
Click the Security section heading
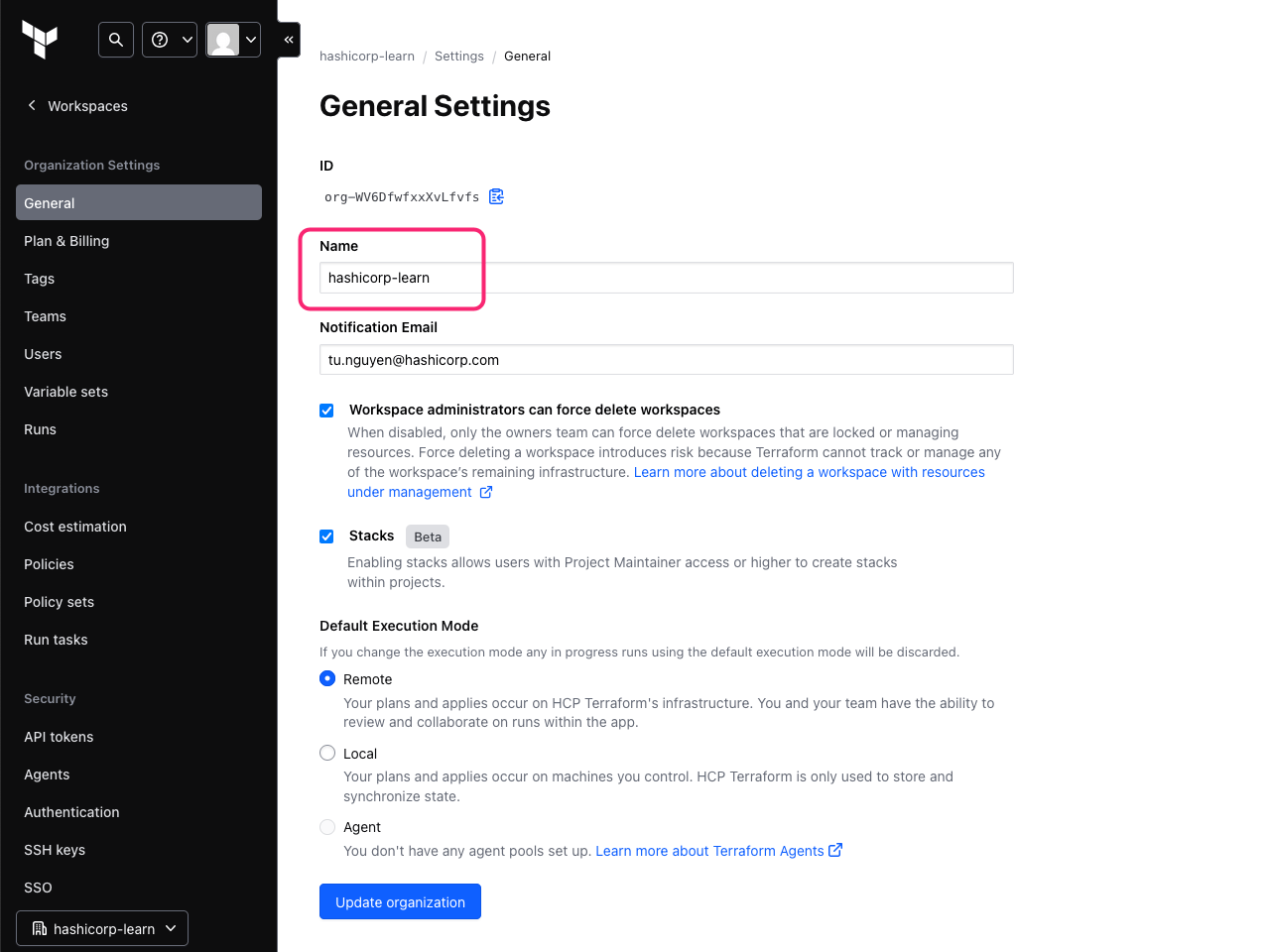[x=50, y=698]
